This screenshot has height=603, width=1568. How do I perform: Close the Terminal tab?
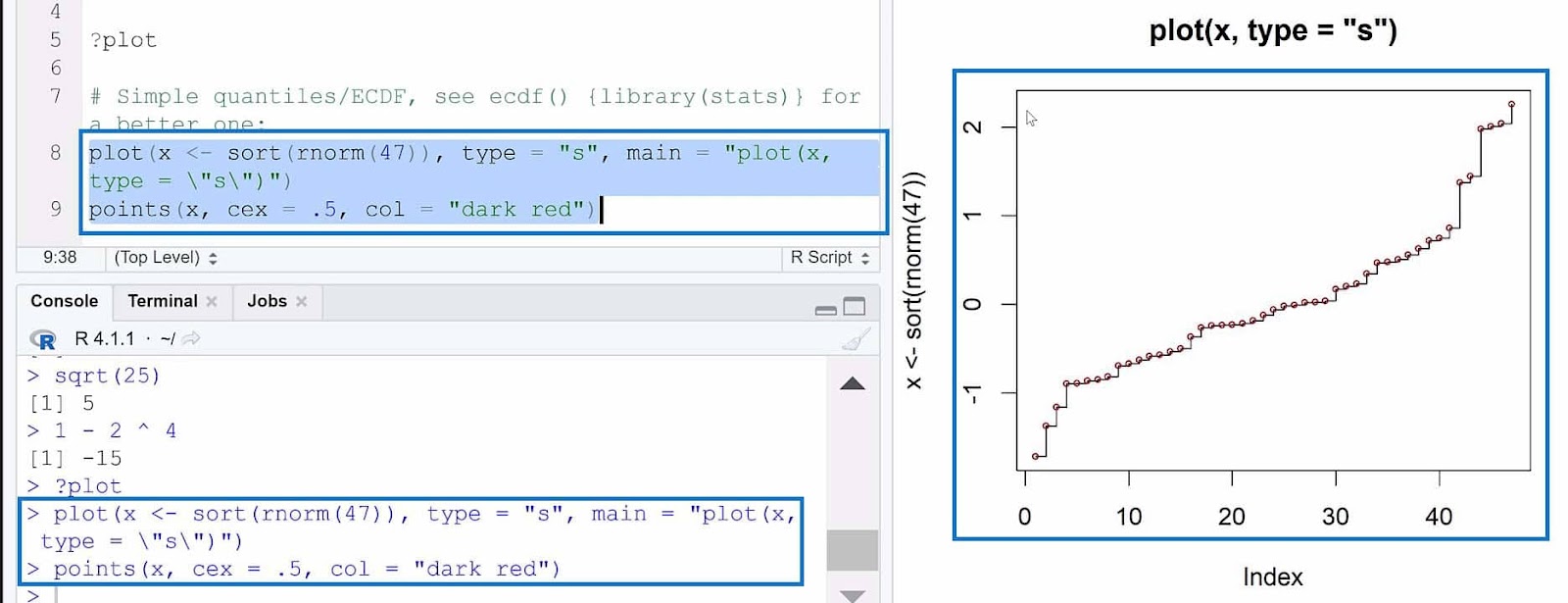coord(212,301)
